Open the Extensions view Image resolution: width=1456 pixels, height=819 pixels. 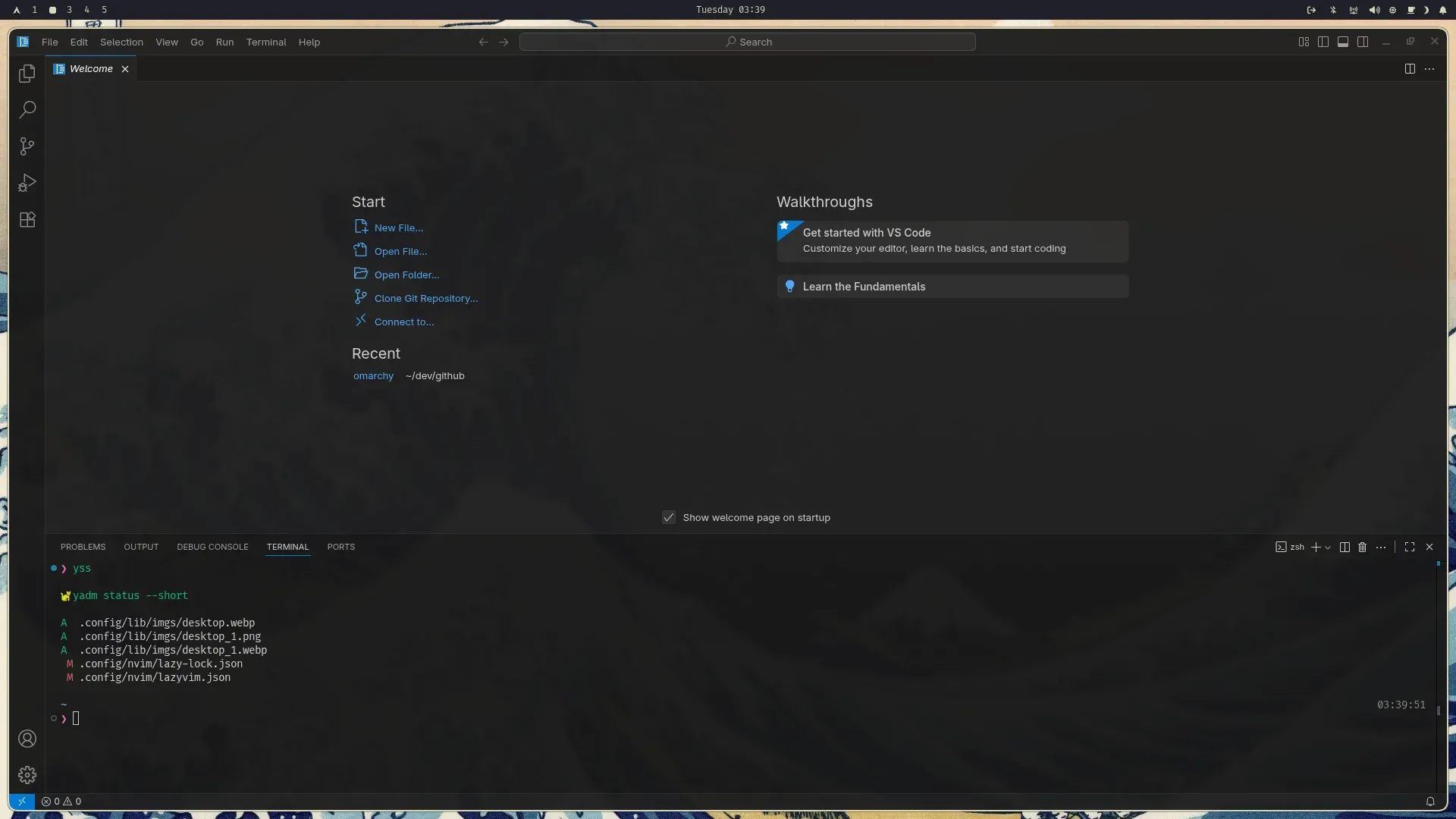(27, 220)
